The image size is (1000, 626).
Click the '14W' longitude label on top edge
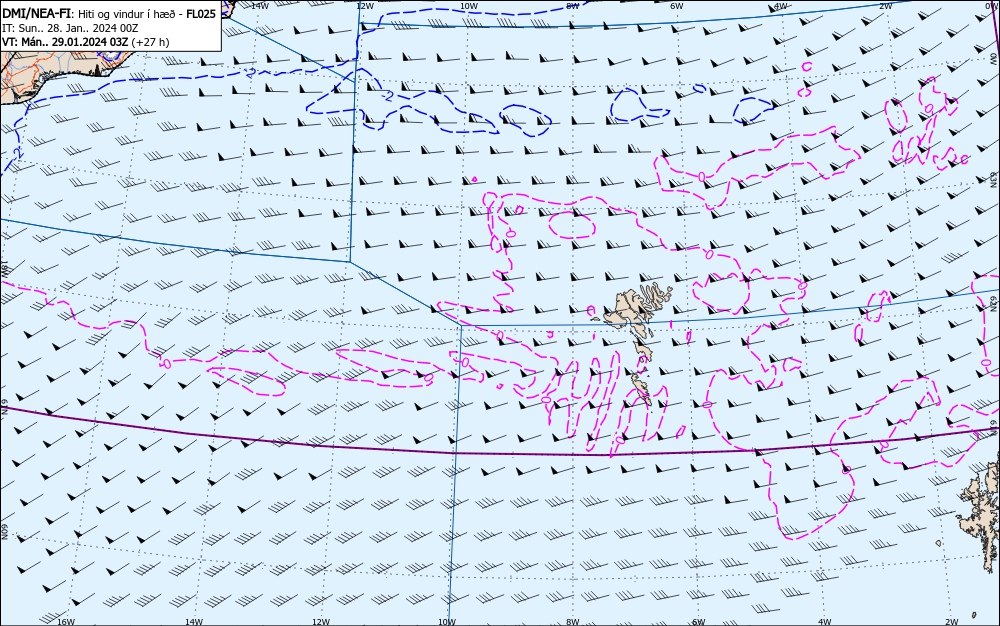point(260,6)
